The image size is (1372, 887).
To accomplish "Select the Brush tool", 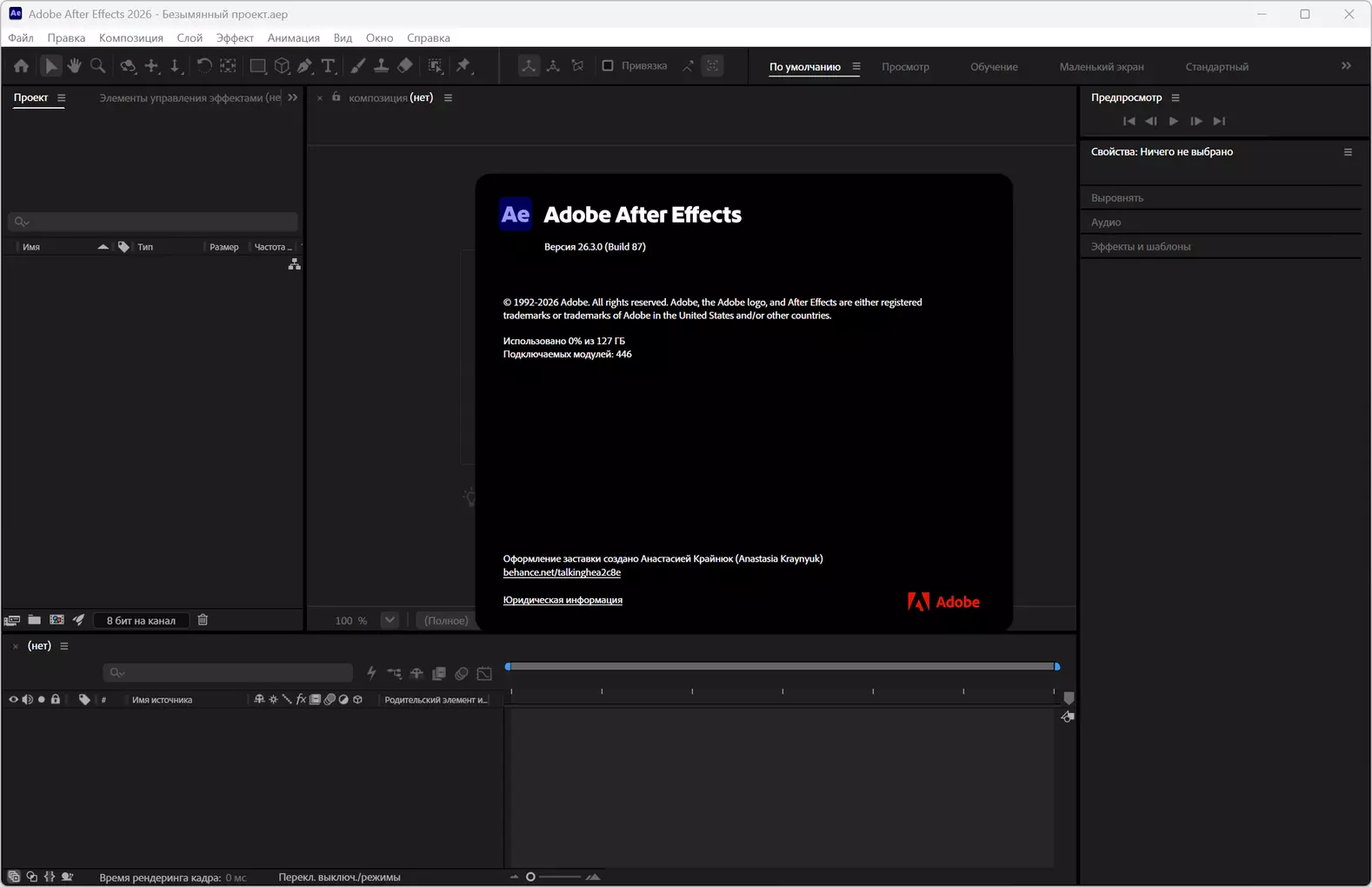I will point(357,66).
